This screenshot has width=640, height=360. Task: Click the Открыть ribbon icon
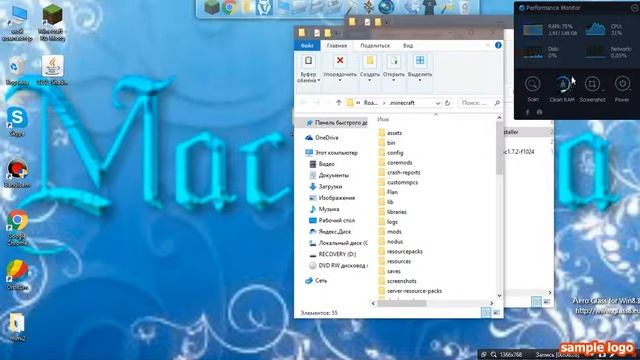(394, 61)
